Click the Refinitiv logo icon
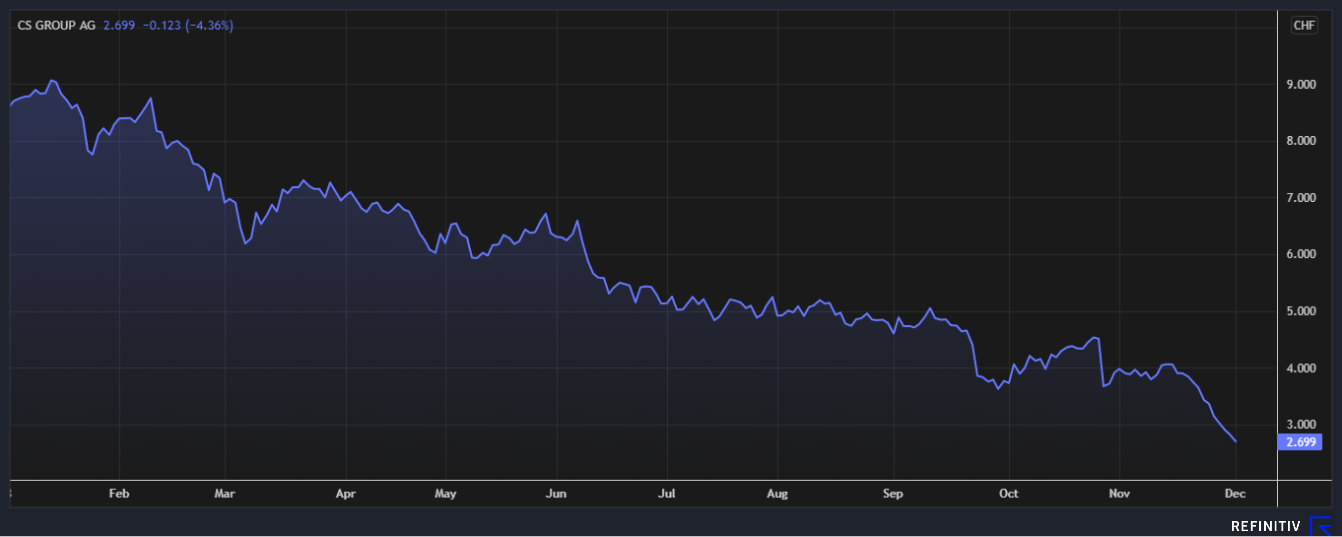This screenshot has height=537, width=1342. (x=1320, y=526)
